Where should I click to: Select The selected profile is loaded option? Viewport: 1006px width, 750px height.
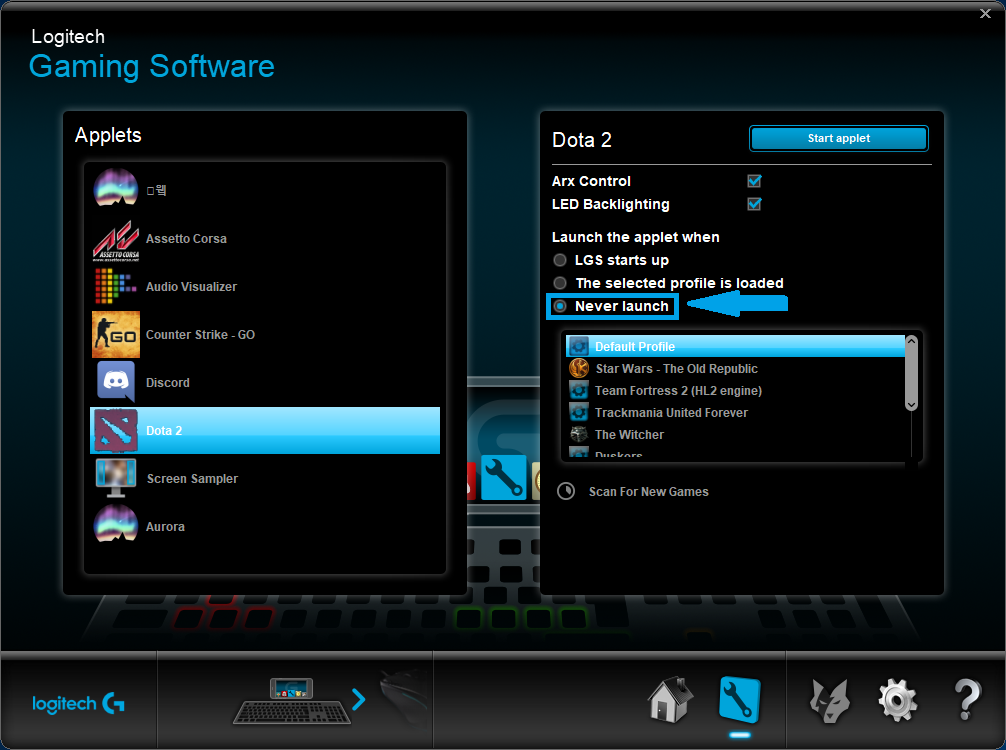point(560,283)
